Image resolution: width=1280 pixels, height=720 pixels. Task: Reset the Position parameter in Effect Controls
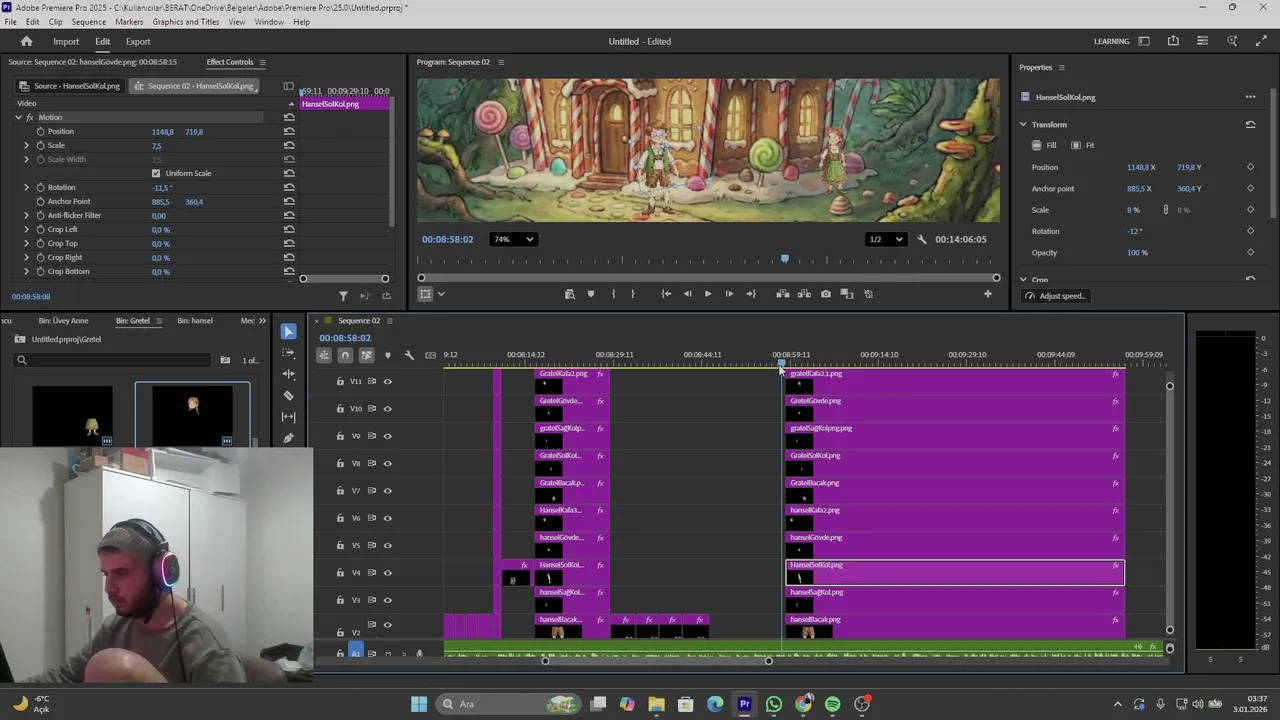(x=289, y=132)
